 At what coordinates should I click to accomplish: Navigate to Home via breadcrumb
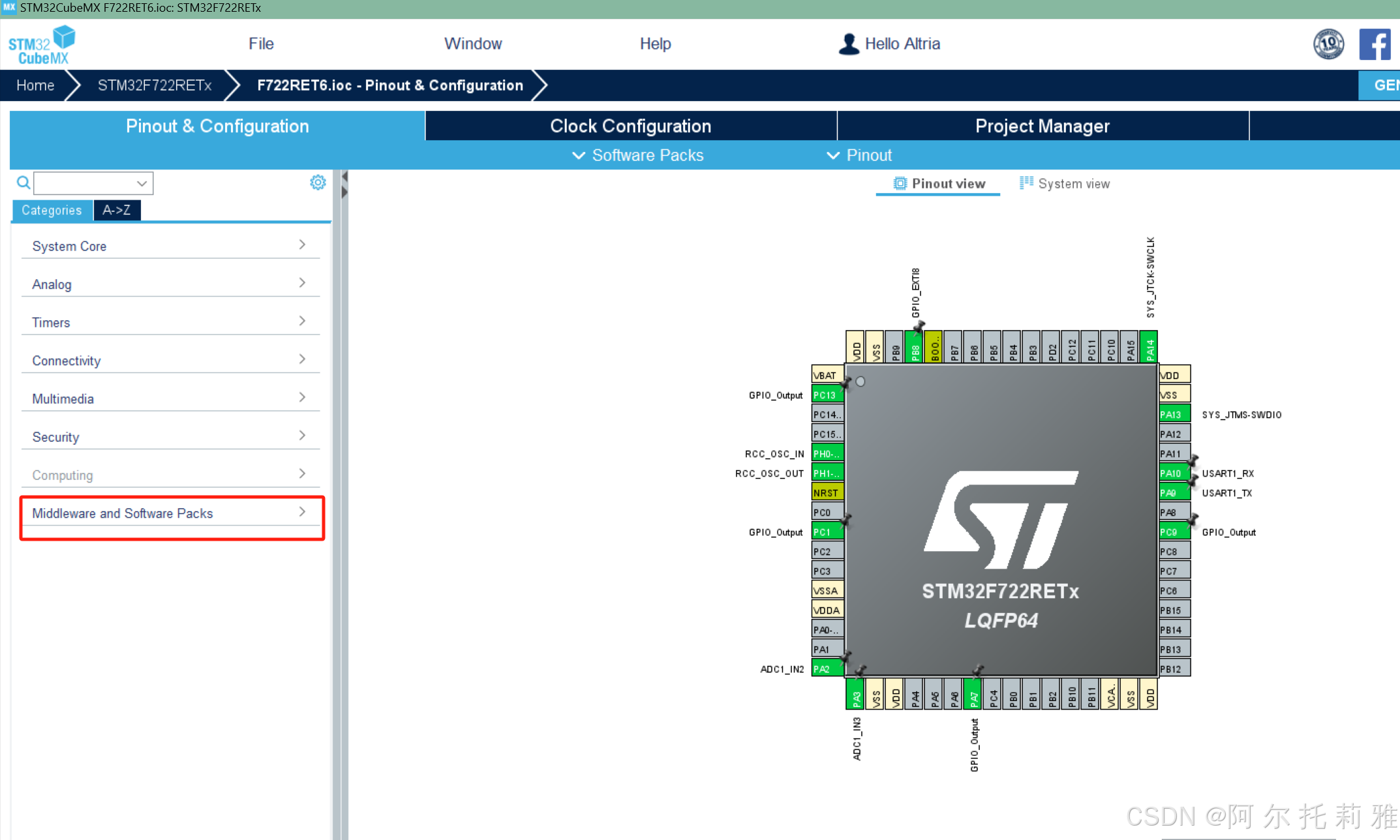coord(35,85)
